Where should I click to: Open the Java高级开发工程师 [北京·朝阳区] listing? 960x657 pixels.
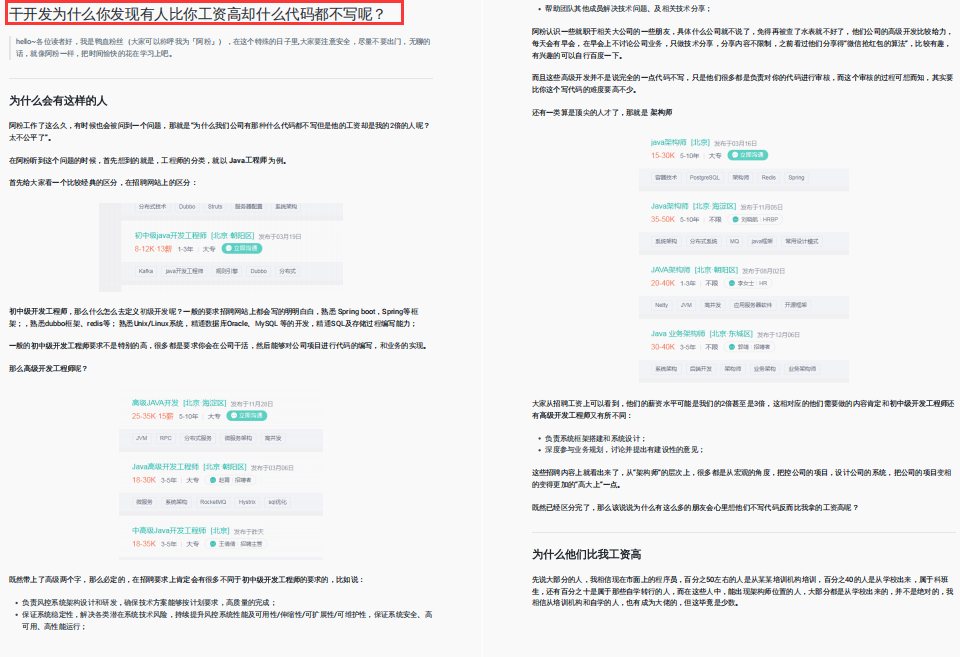click(x=189, y=467)
